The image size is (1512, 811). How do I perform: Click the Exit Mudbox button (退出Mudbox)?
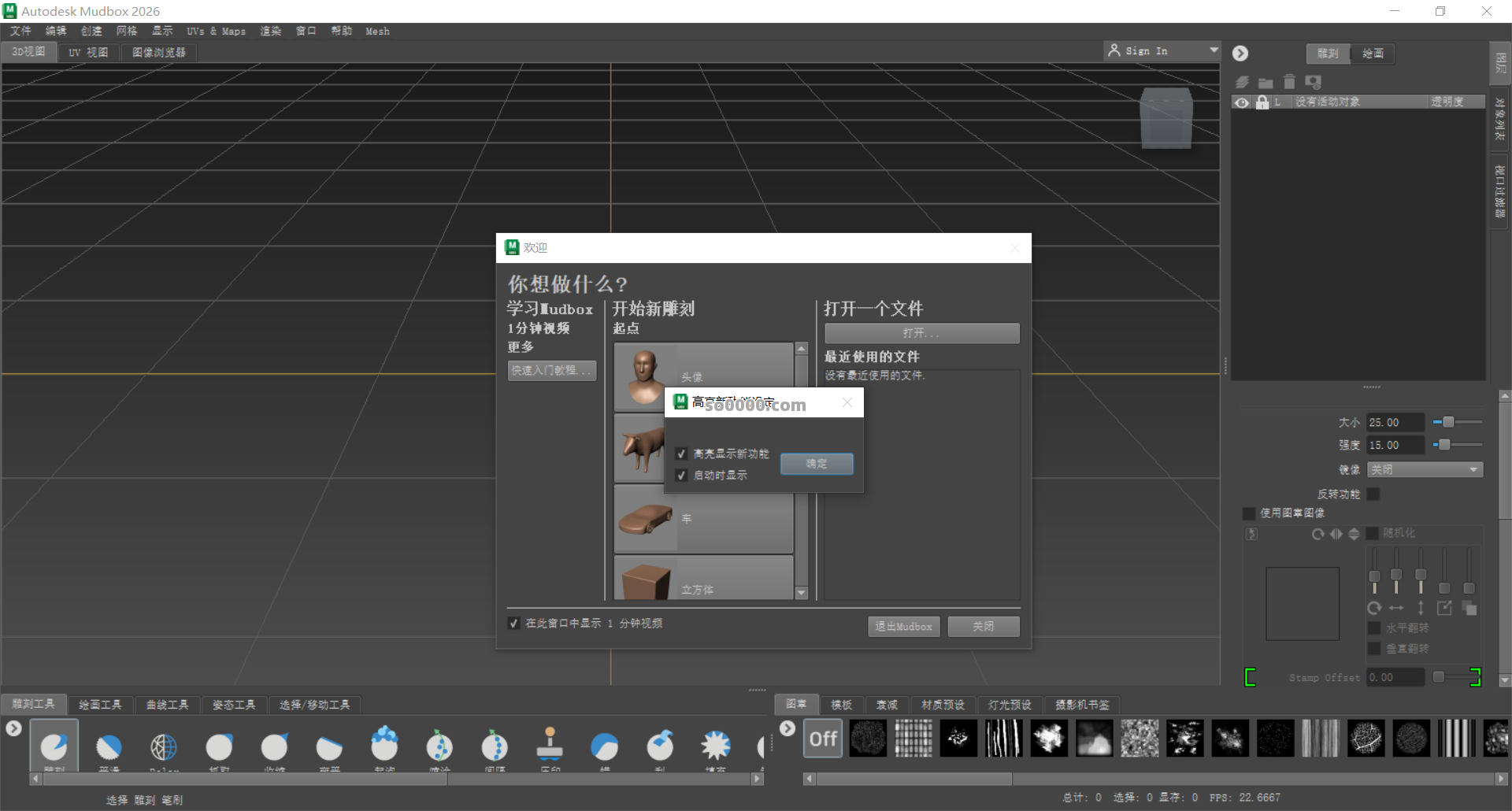click(903, 626)
